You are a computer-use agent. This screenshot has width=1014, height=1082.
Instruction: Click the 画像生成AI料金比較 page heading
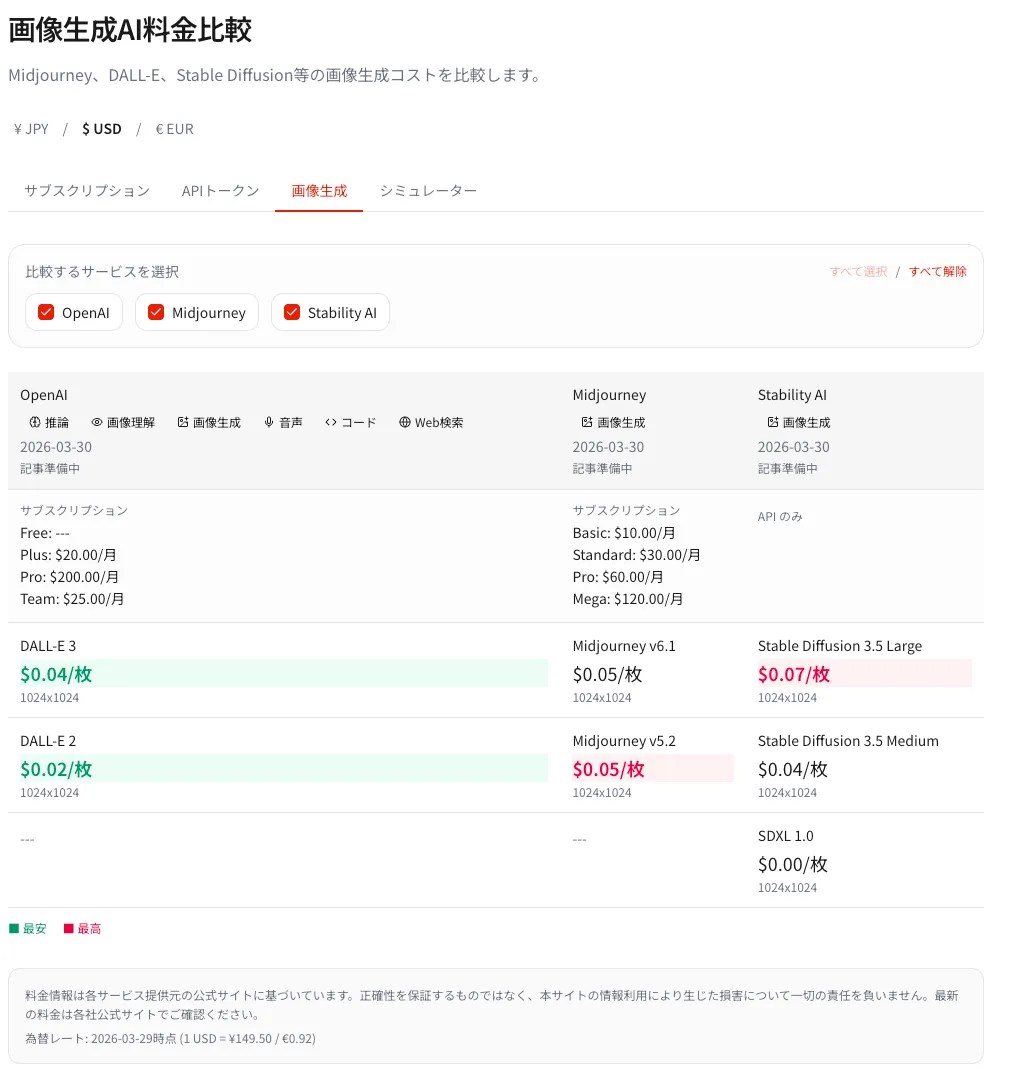pyautogui.click(x=130, y=30)
